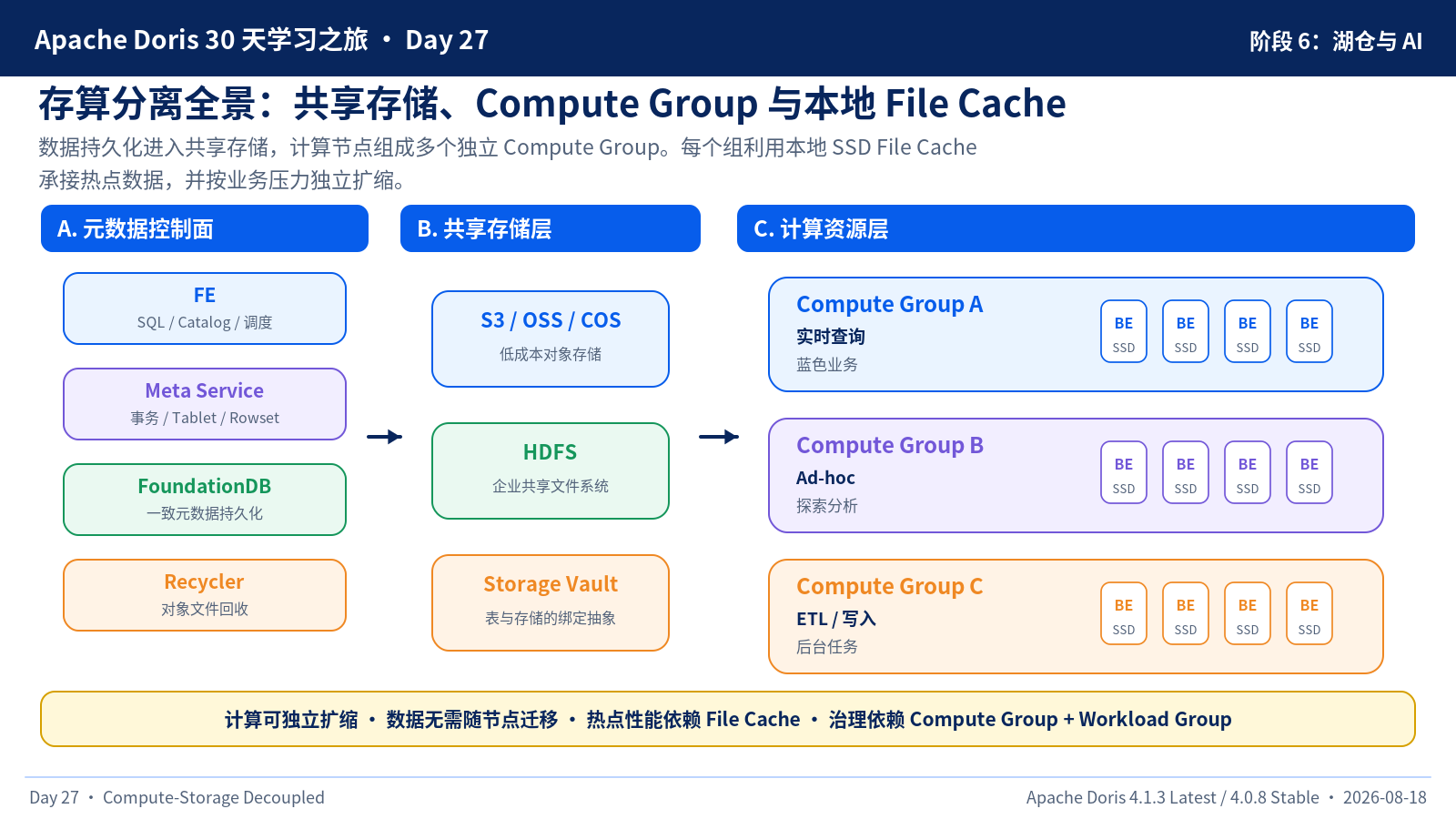Select the leftmost BE SSD node in Compute Group A

pyautogui.click(x=1124, y=331)
